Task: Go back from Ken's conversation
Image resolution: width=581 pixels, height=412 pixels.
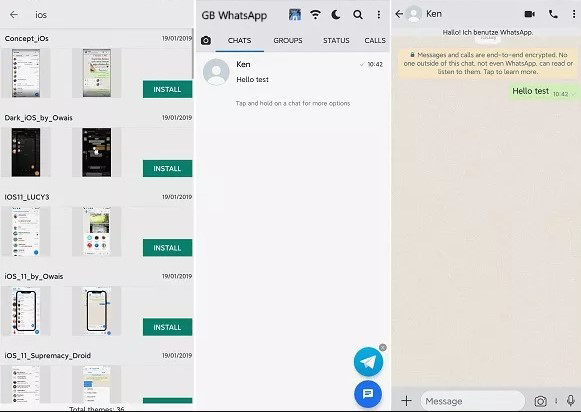Action: [x=399, y=14]
